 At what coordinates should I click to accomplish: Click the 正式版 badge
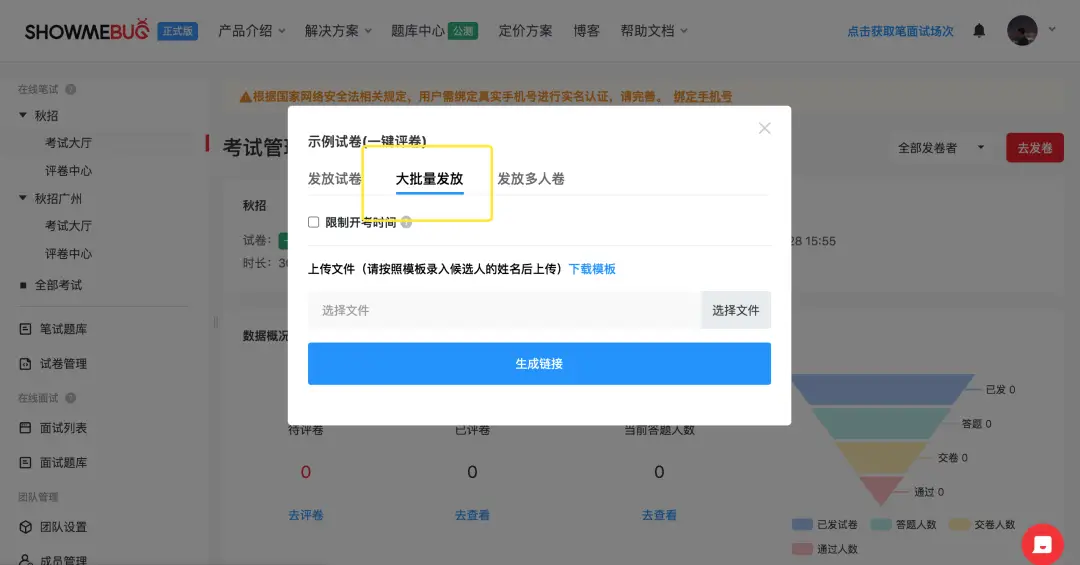tap(178, 31)
